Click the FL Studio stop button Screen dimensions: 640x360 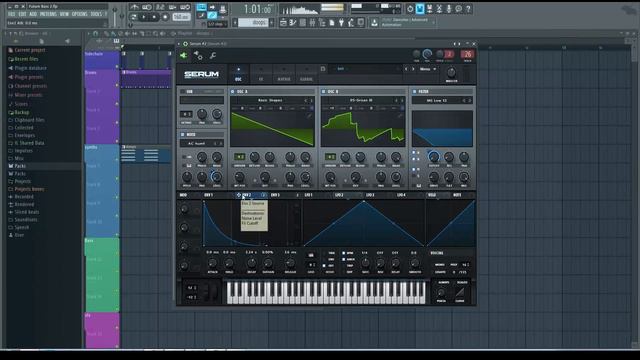click(x=154, y=17)
